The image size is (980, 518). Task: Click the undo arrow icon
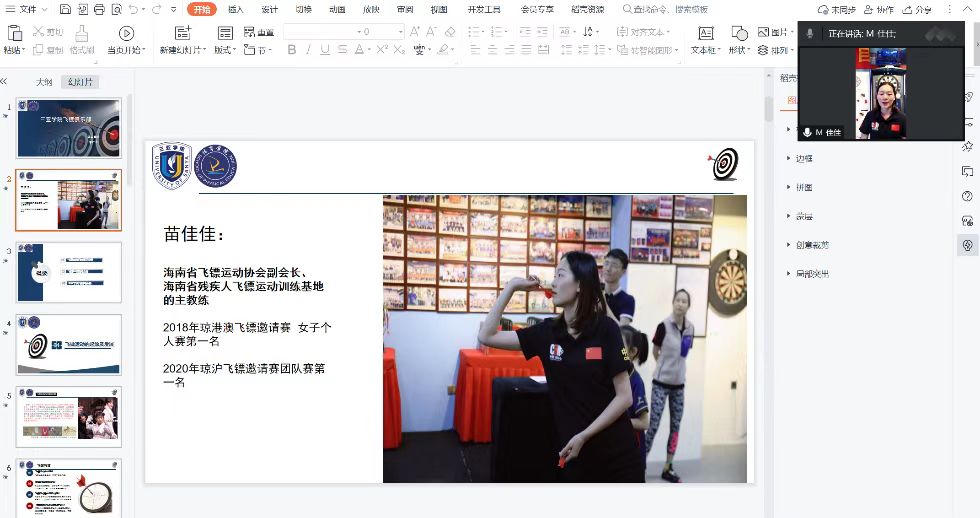click(x=134, y=9)
